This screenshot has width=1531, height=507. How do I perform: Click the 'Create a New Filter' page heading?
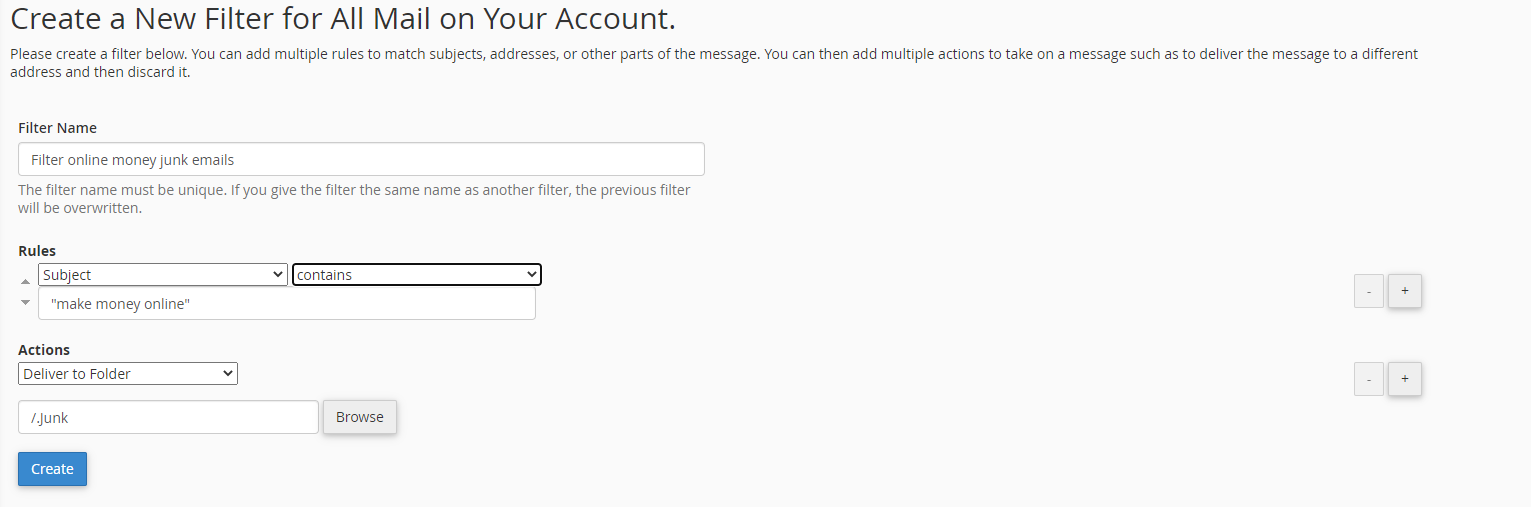[x=342, y=18]
